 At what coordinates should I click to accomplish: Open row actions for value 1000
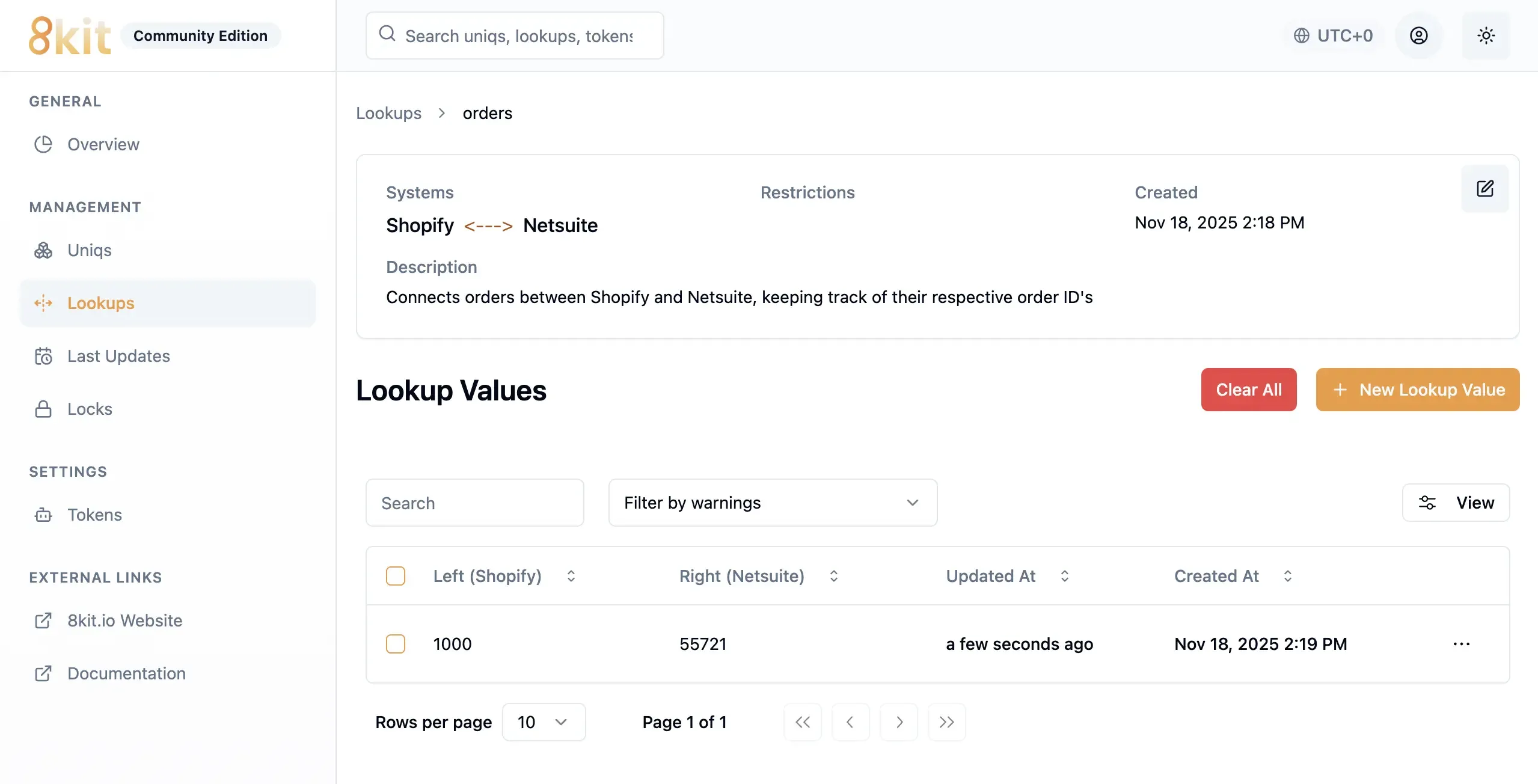pos(1461,644)
